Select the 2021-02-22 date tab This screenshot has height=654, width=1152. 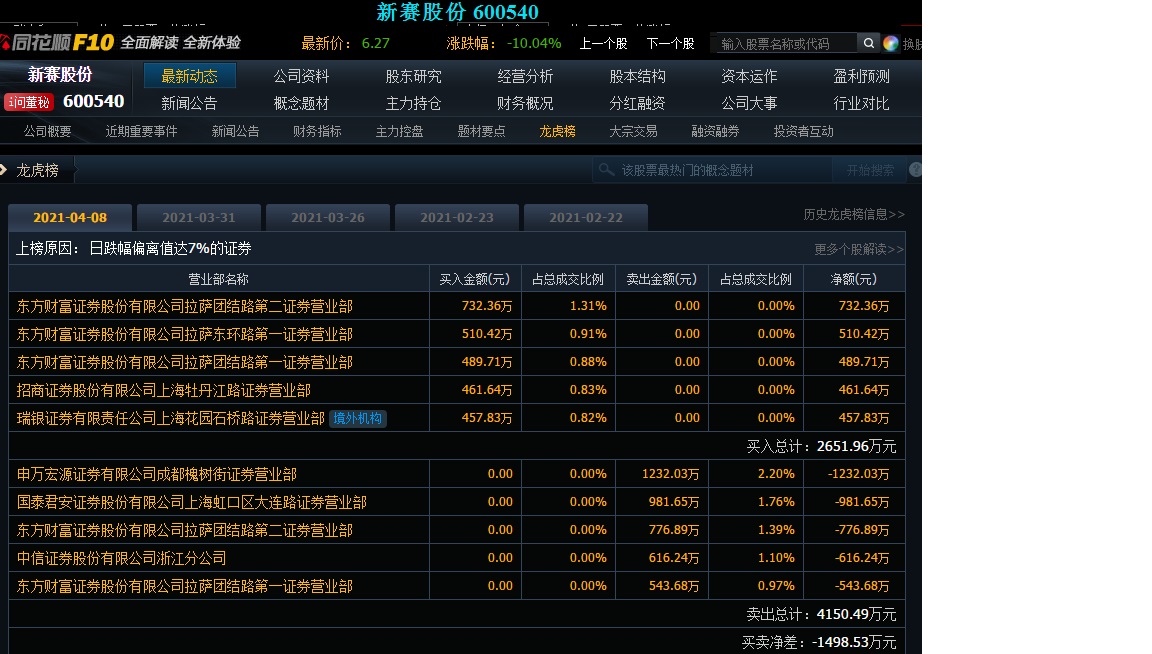[x=586, y=218]
